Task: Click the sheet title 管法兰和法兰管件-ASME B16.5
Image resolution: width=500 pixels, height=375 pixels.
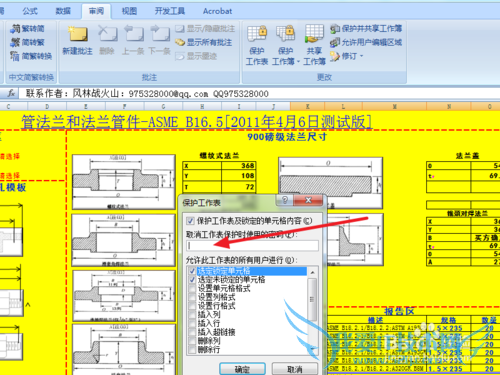Action: [x=196, y=122]
